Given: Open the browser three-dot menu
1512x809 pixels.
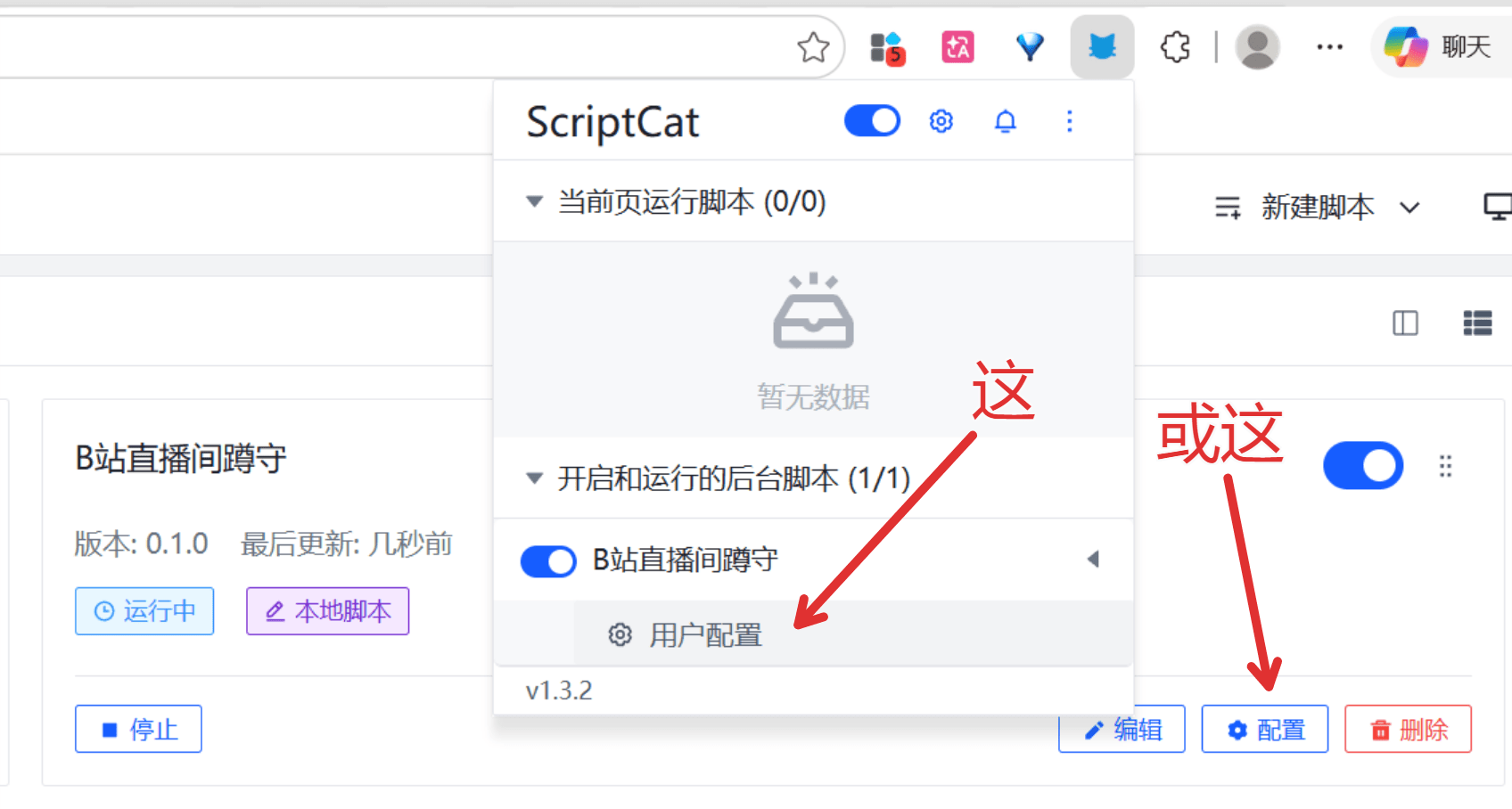Looking at the screenshot, I should pyautogui.click(x=1329, y=47).
